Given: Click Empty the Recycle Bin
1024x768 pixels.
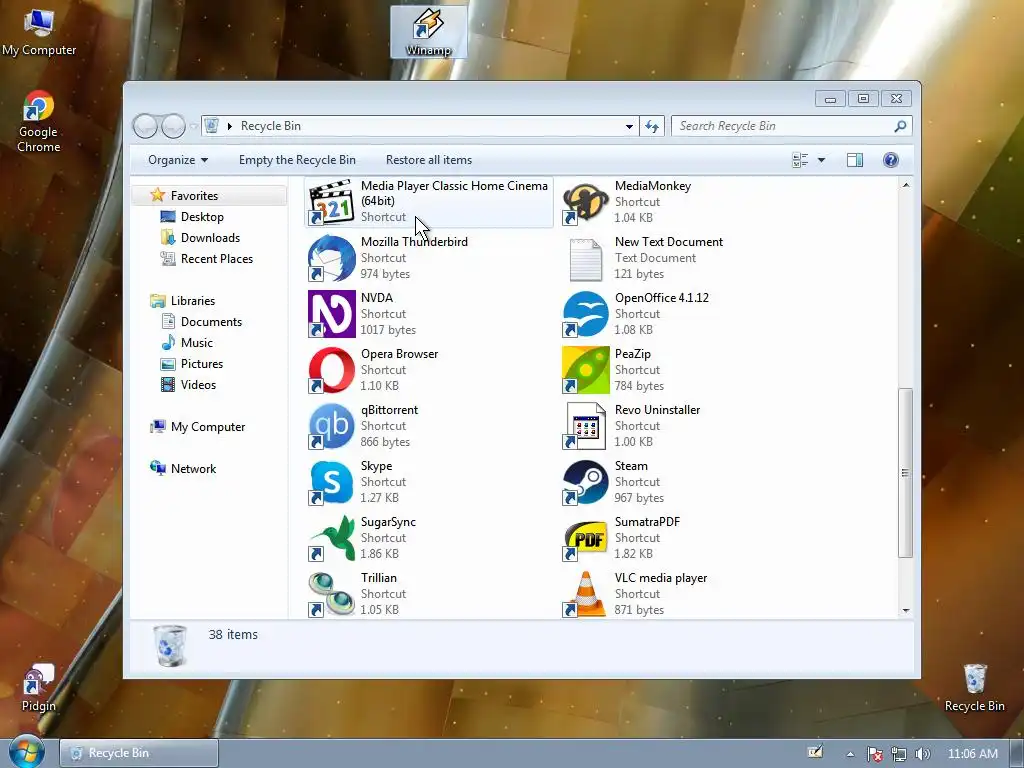Looking at the screenshot, I should click(297, 160).
